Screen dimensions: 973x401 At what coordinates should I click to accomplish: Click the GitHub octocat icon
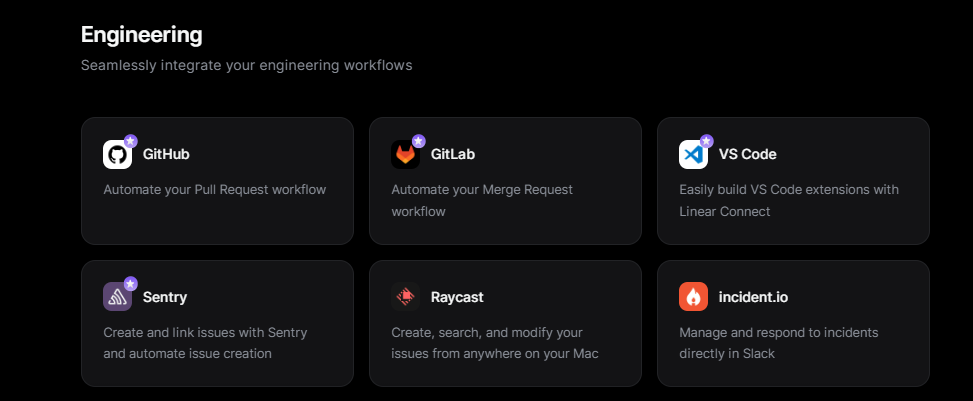[117, 155]
